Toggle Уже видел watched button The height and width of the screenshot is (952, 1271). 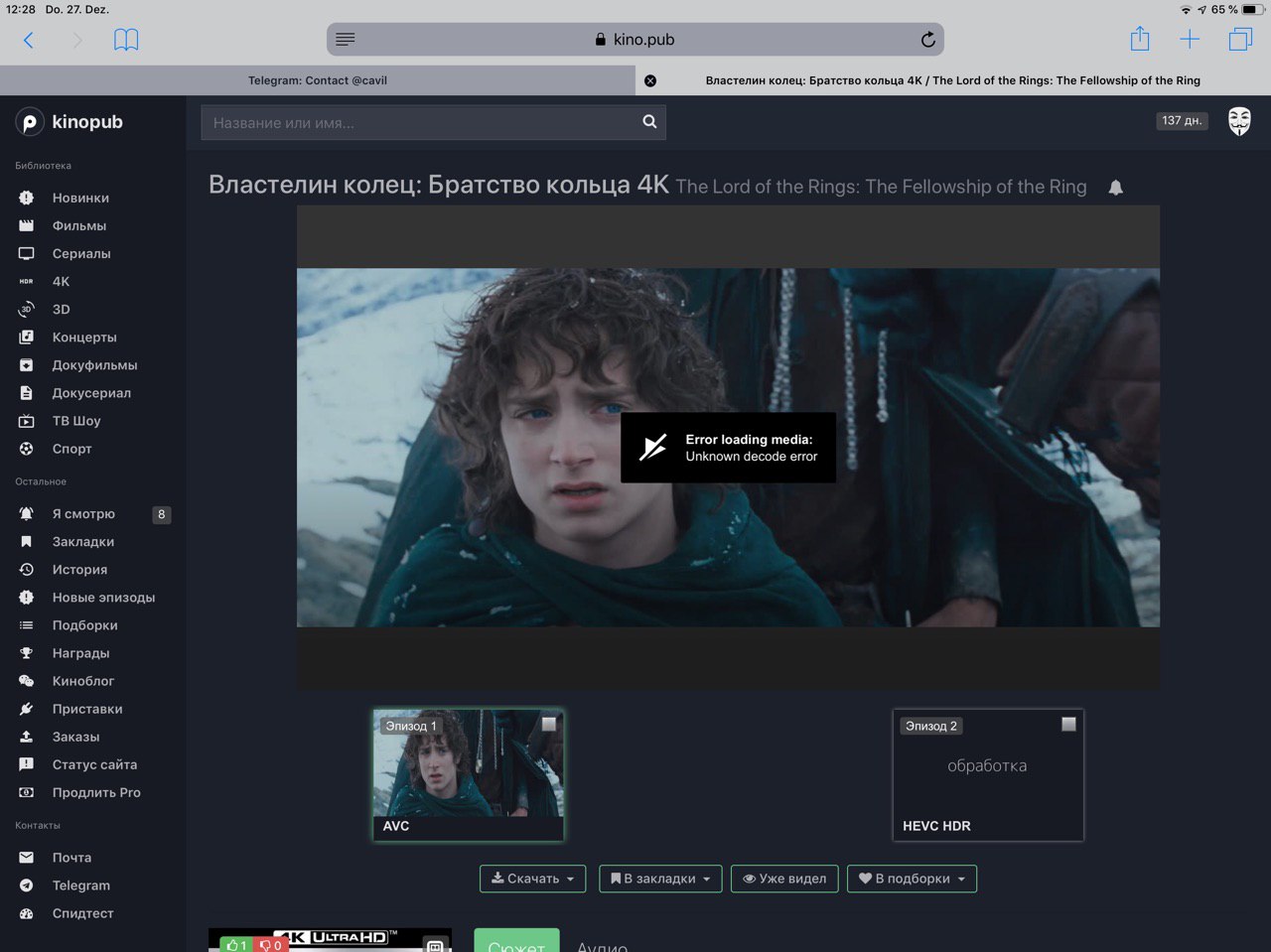(x=784, y=879)
